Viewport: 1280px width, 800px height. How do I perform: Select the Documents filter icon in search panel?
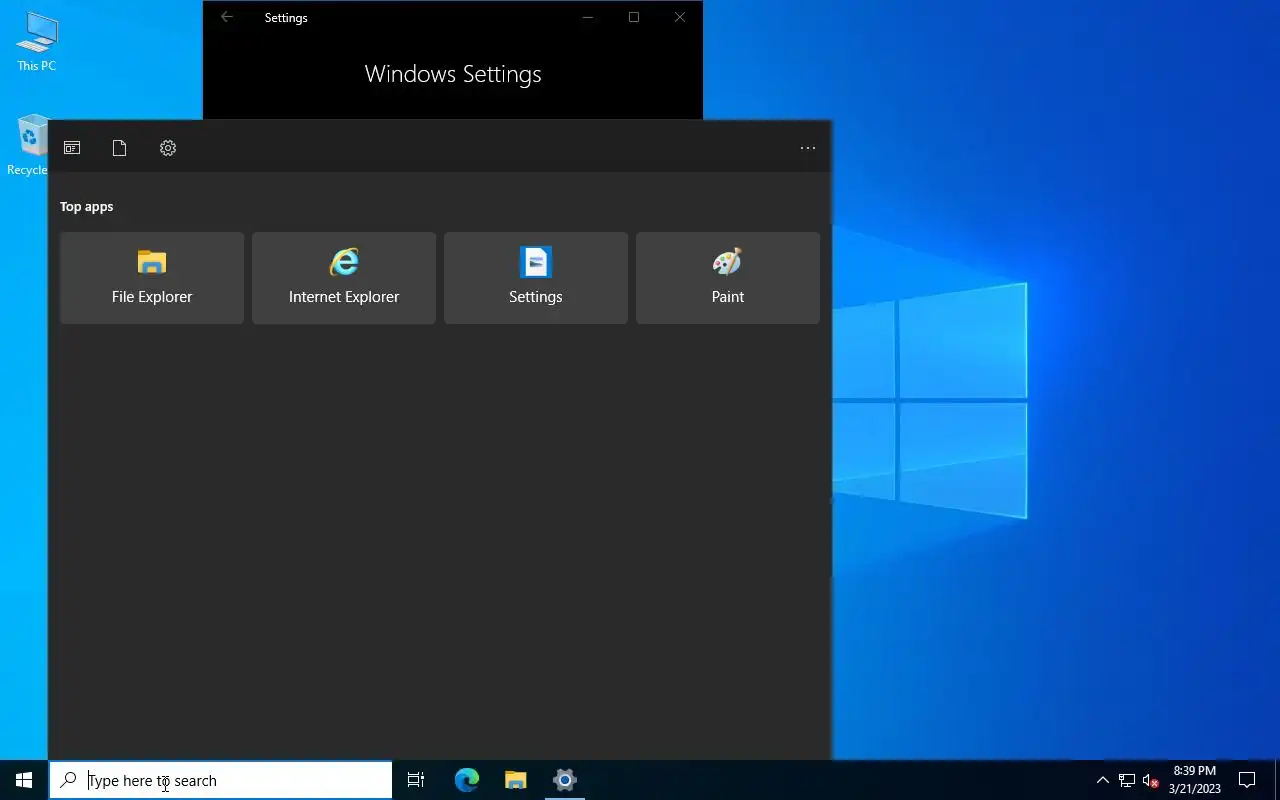pos(120,148)
